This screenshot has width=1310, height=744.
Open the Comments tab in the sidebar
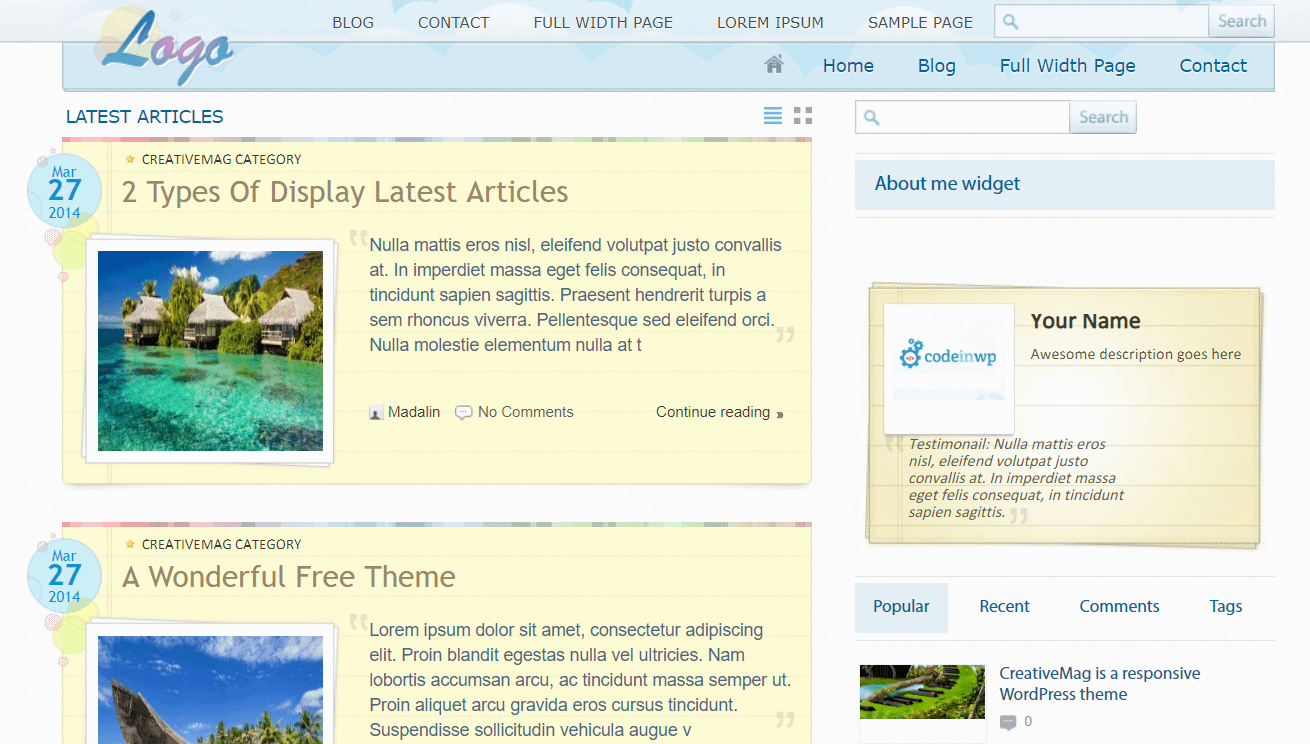point(1119,606)
